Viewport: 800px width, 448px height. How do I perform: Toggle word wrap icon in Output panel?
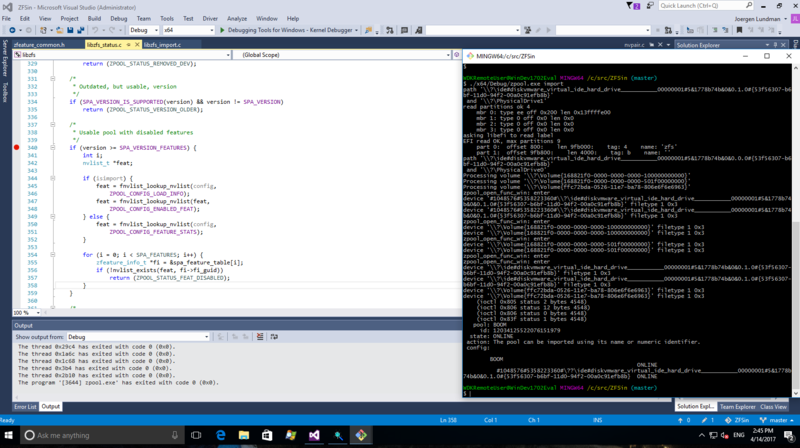click(274, 337)
